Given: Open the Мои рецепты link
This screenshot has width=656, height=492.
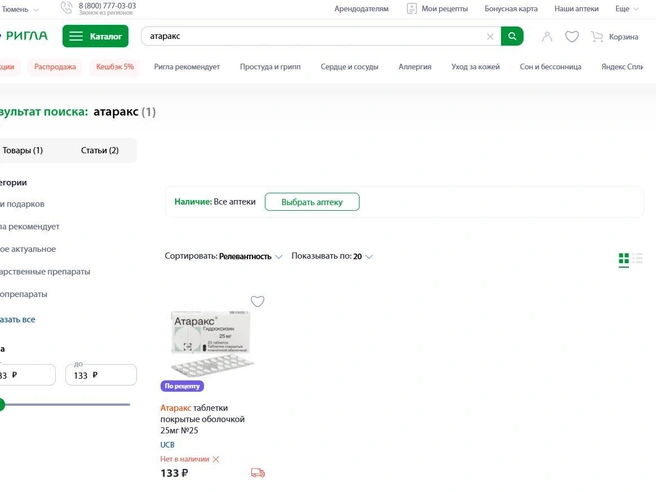Looking at the screenshot, I should [444, 9].
